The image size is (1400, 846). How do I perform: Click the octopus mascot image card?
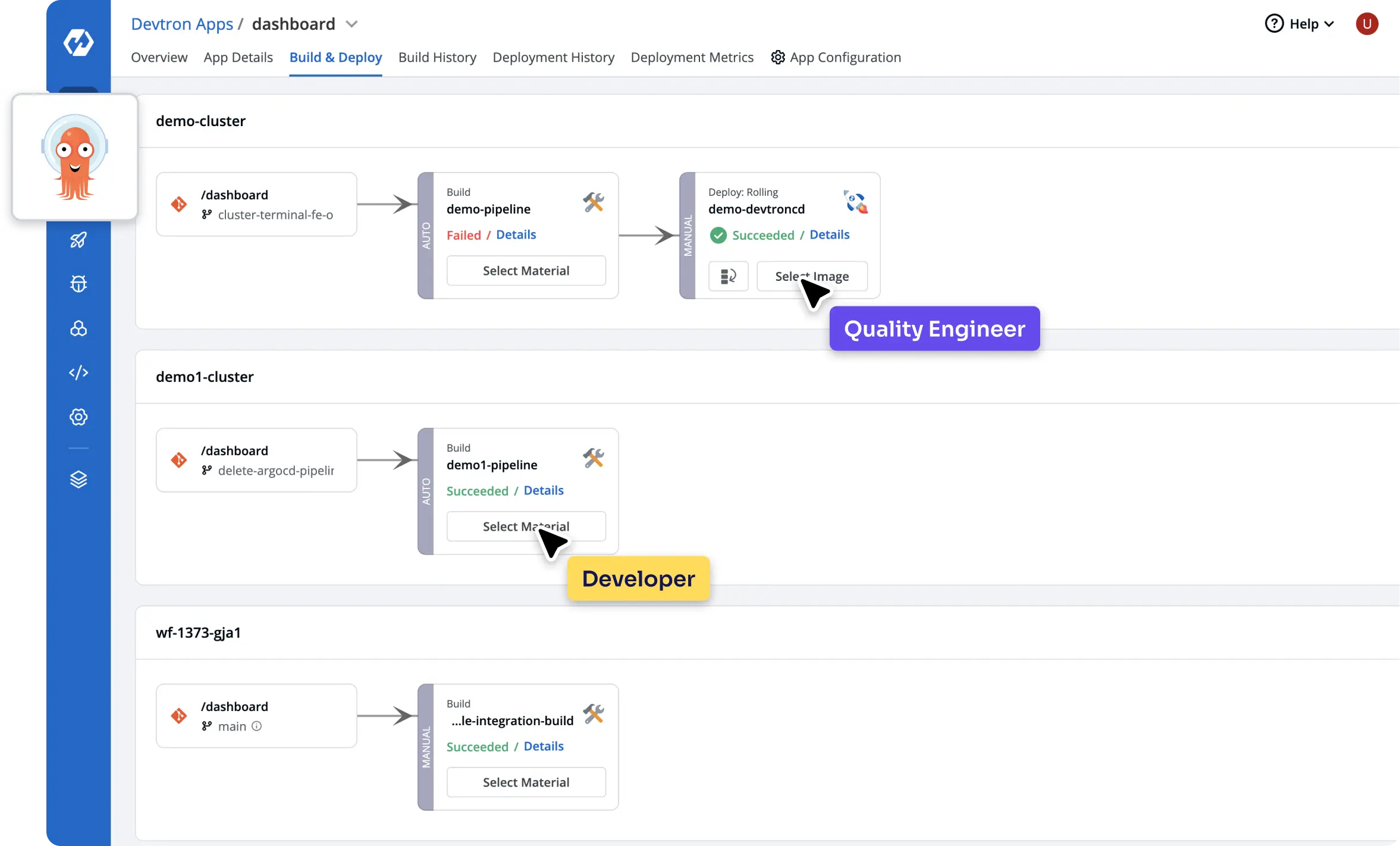click(74, 157)
